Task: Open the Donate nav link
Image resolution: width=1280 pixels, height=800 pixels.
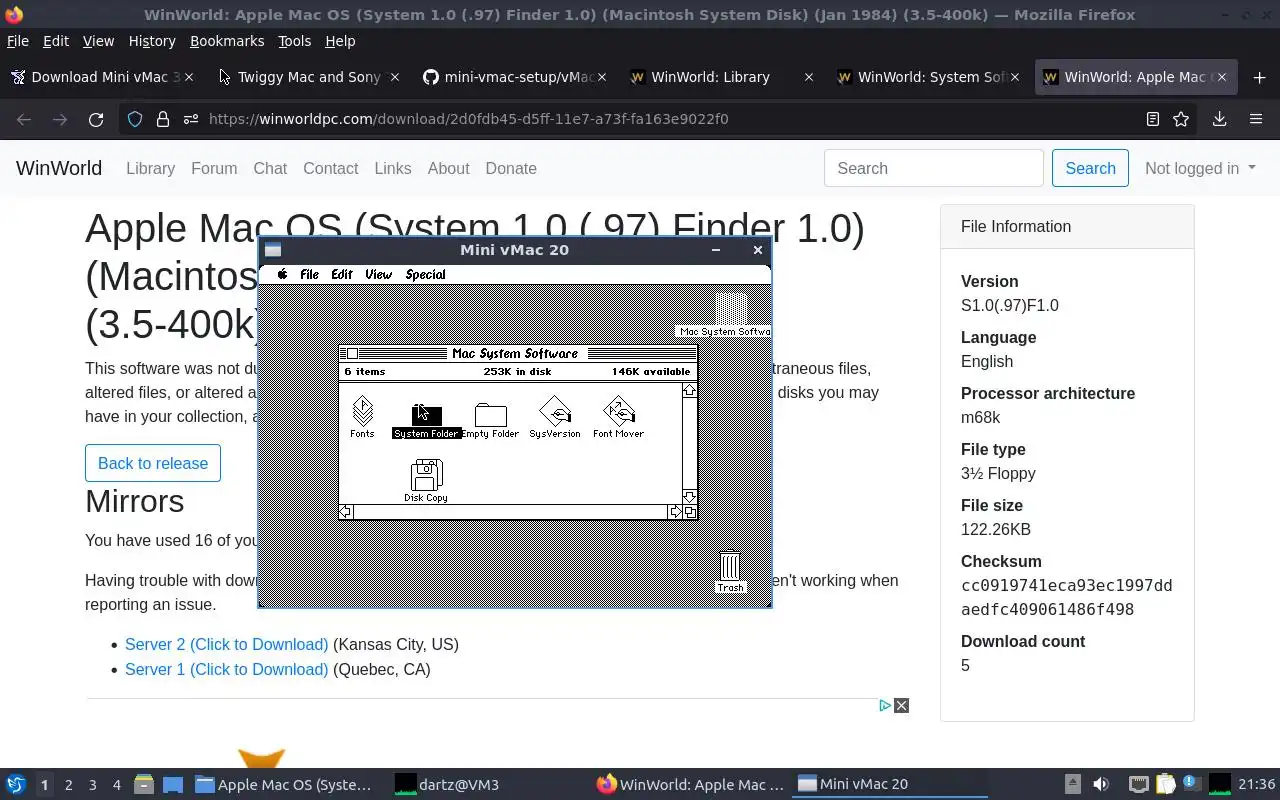Action: (x=511, y=168)
